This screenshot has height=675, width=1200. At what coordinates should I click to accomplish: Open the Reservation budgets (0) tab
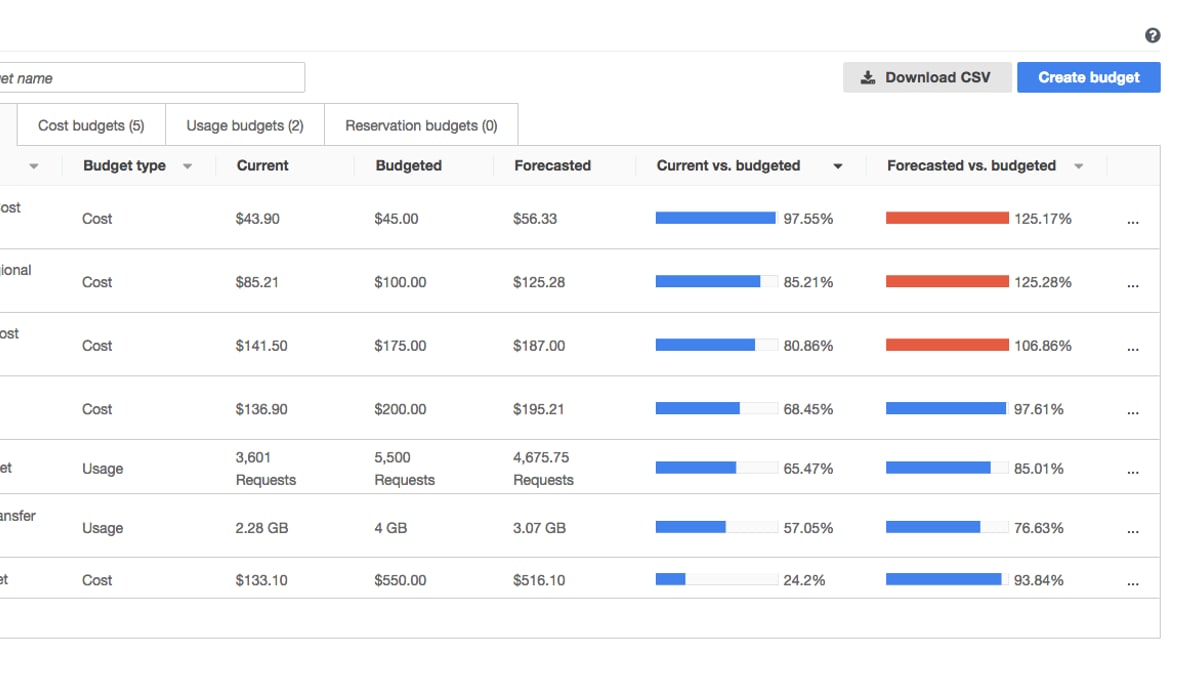coord(421,126)
